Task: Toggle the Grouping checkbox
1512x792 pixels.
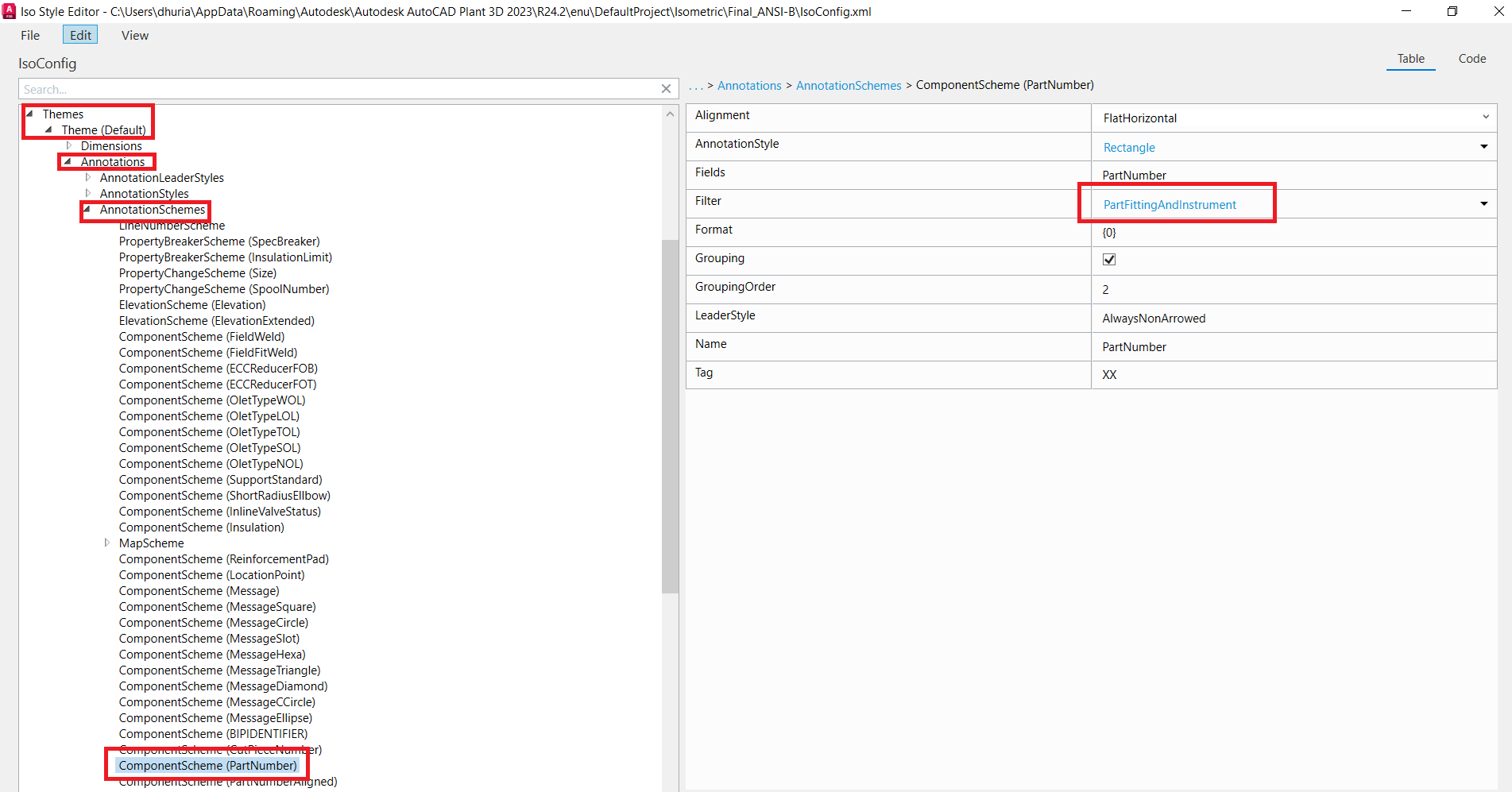Action: coord(1108,259)
